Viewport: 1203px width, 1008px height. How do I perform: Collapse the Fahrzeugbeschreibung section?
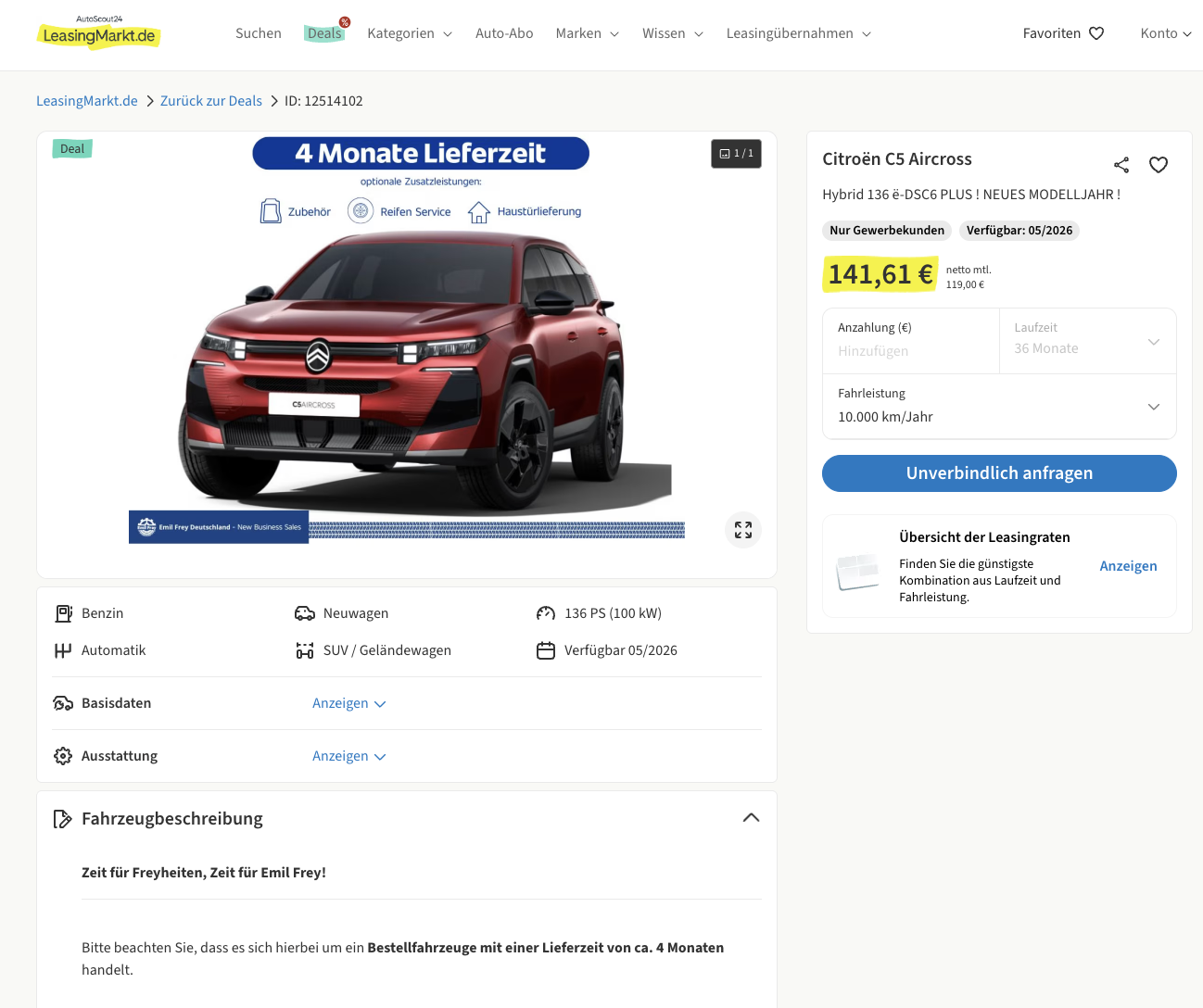(751, 818)
